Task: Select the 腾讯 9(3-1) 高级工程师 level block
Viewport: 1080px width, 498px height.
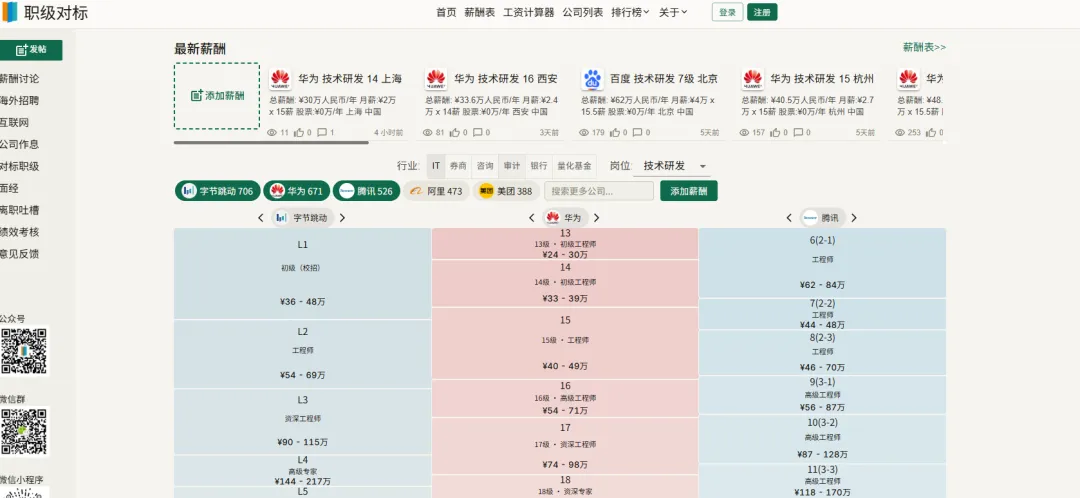Action: pyautogui.click(x=822, y=395)
